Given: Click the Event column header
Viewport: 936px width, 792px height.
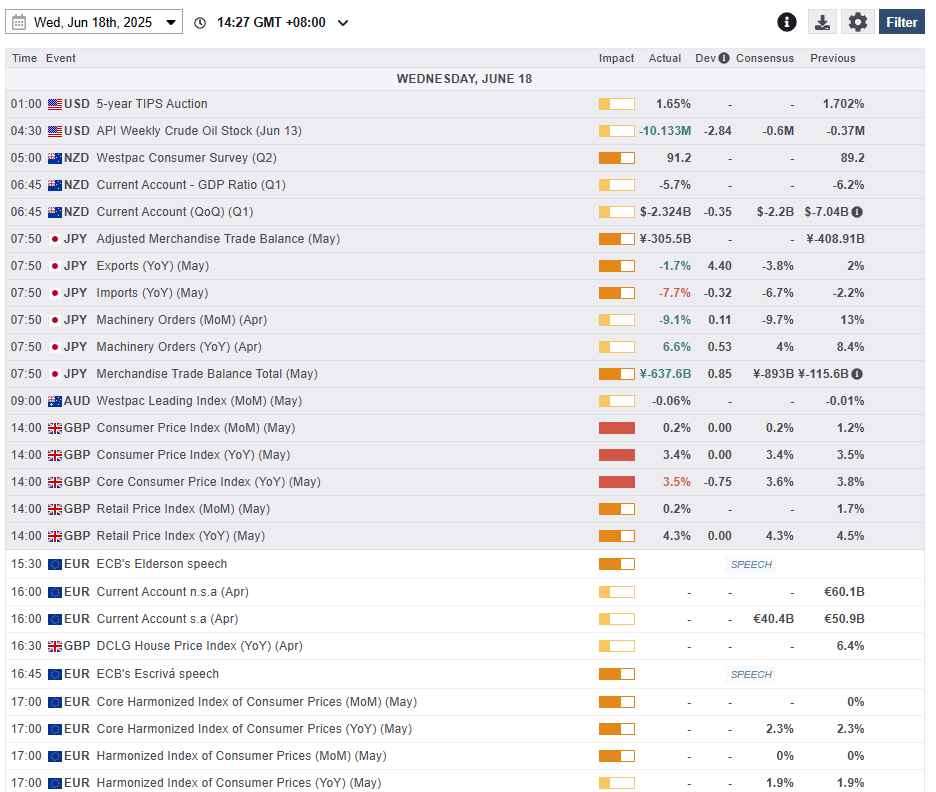Looking at the screenshot, I should tap(61, 58).
